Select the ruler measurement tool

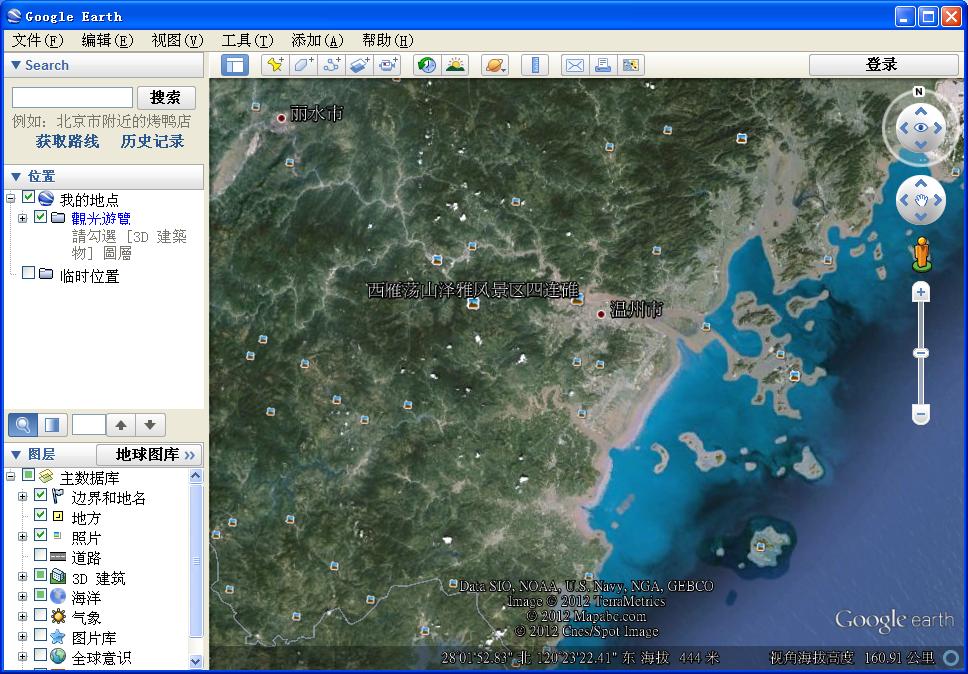(535, 65)
